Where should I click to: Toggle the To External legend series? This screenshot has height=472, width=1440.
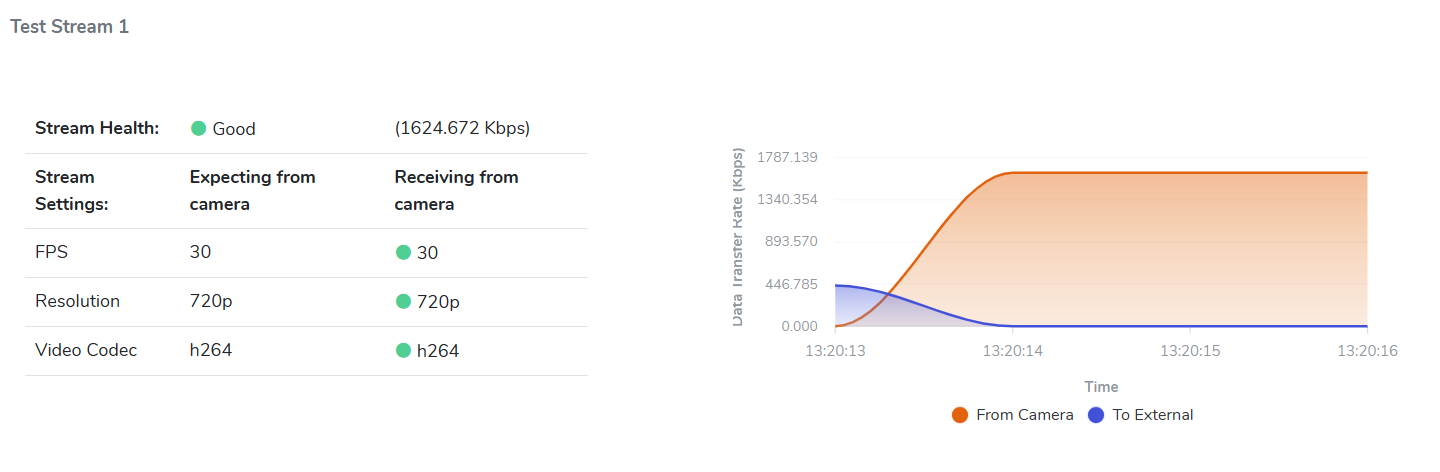(1152, 415)
